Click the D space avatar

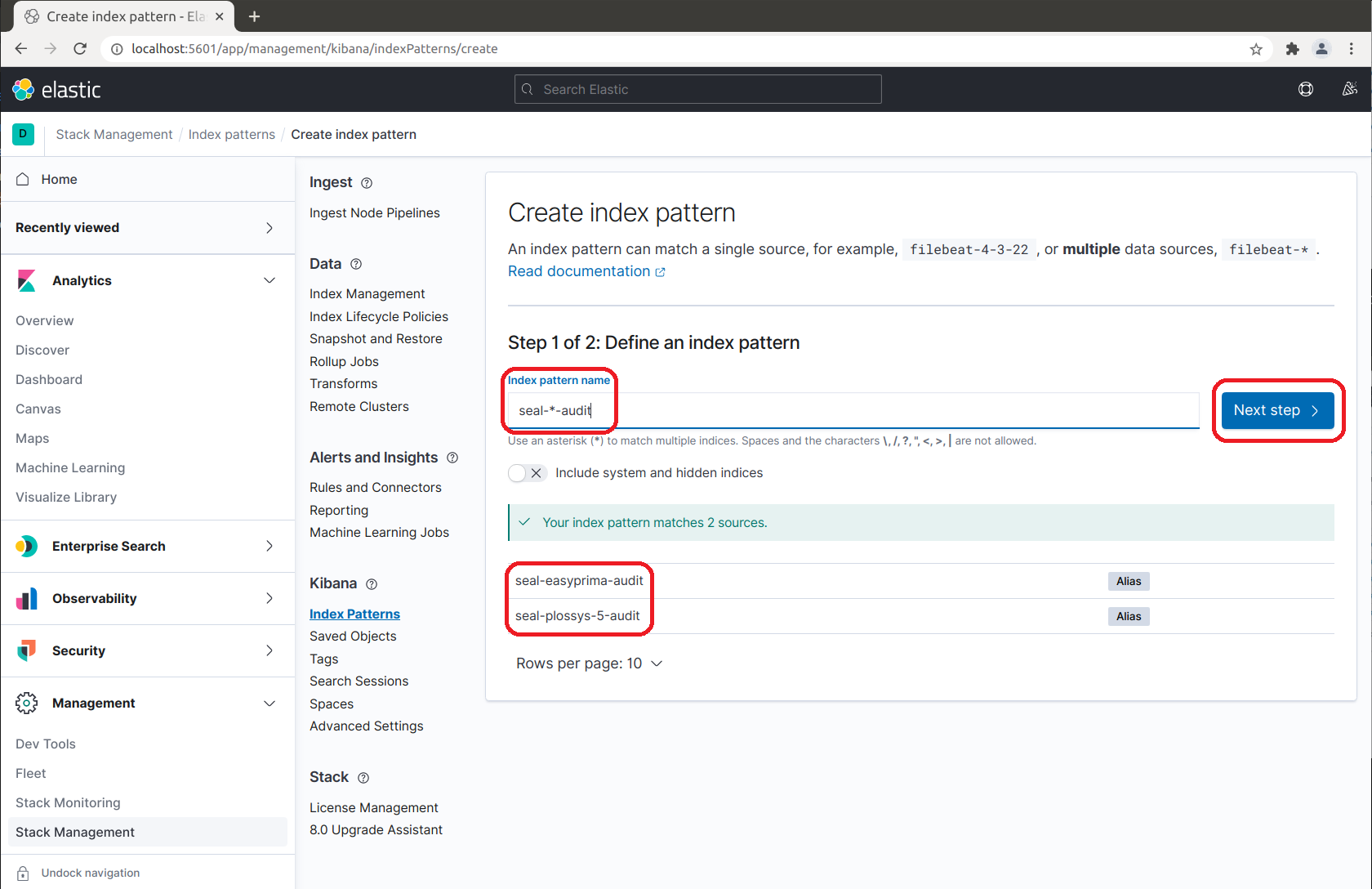point(23,134)
